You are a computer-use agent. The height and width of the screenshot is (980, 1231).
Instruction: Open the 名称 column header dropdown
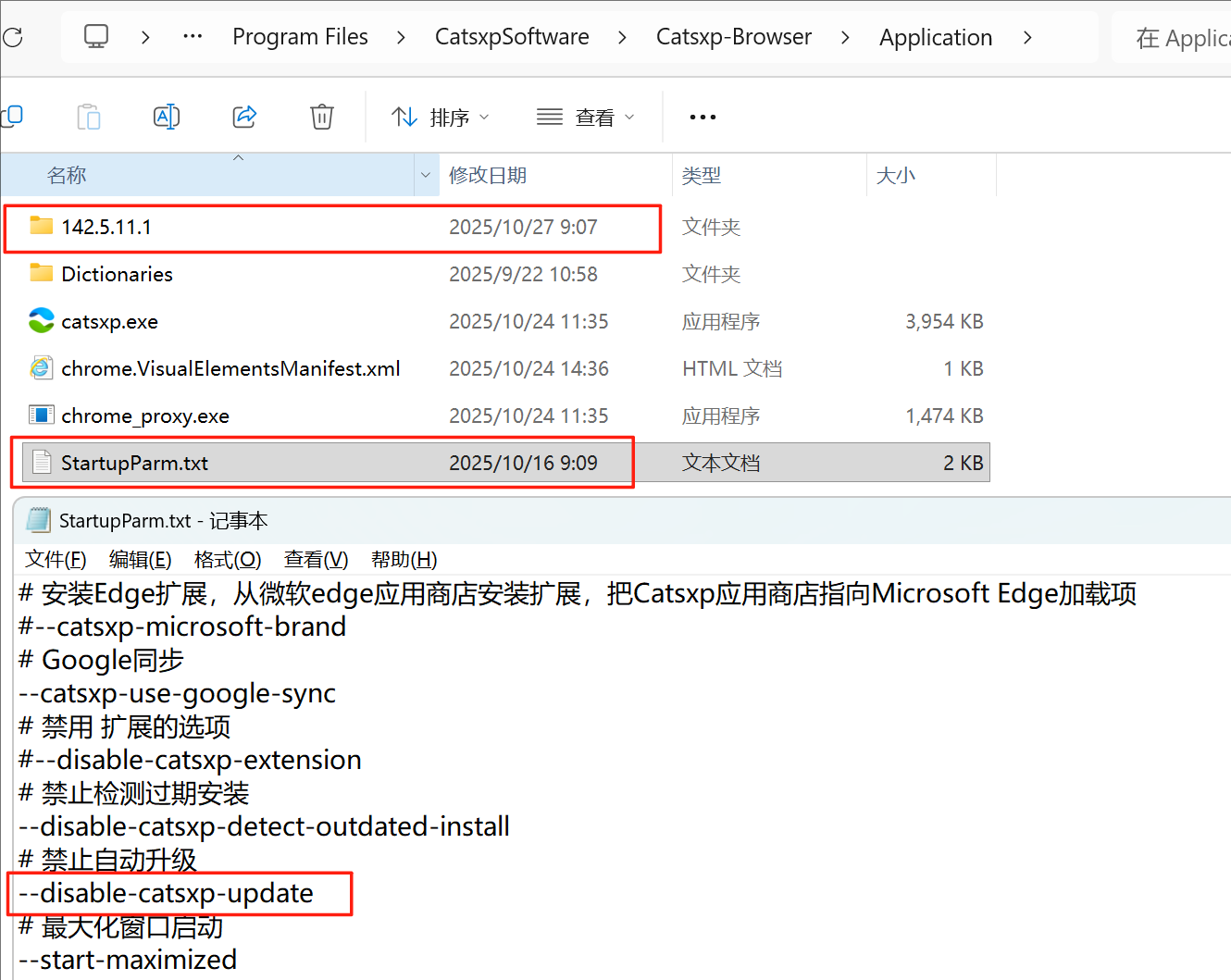(x=425, y=174)
